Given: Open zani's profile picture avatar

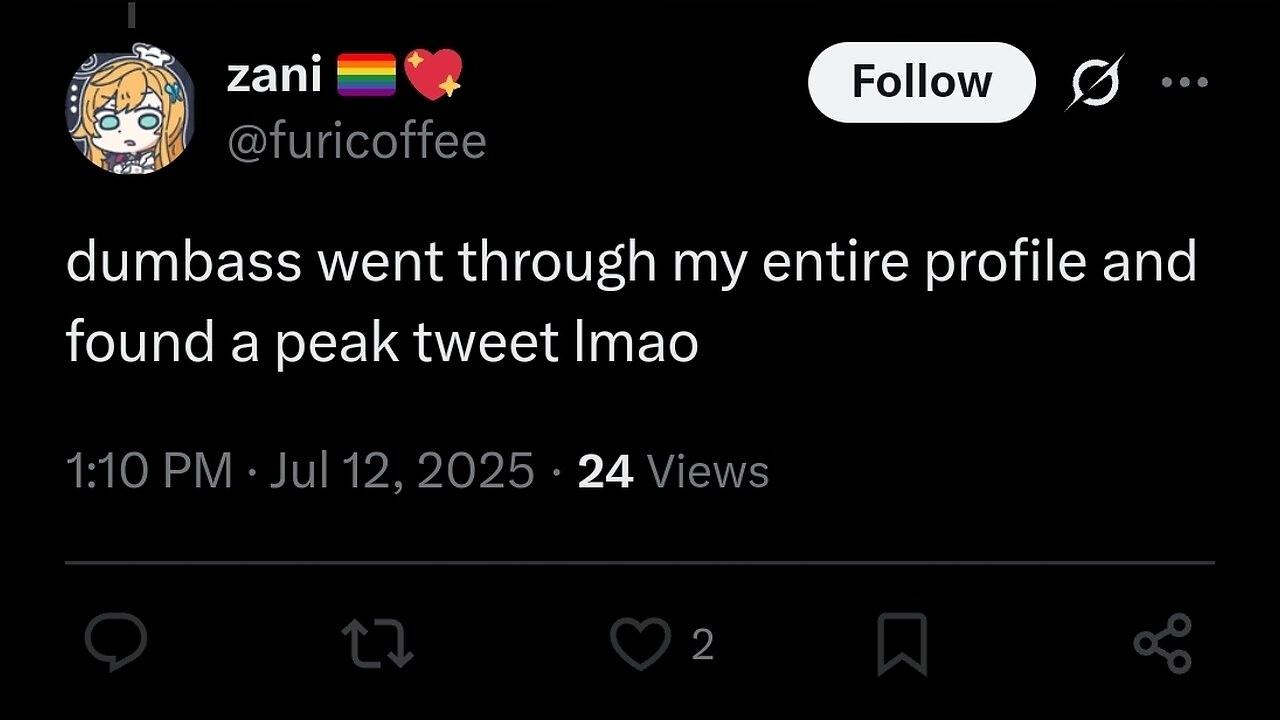Looking at the screenshot, I should coord(129,110).
